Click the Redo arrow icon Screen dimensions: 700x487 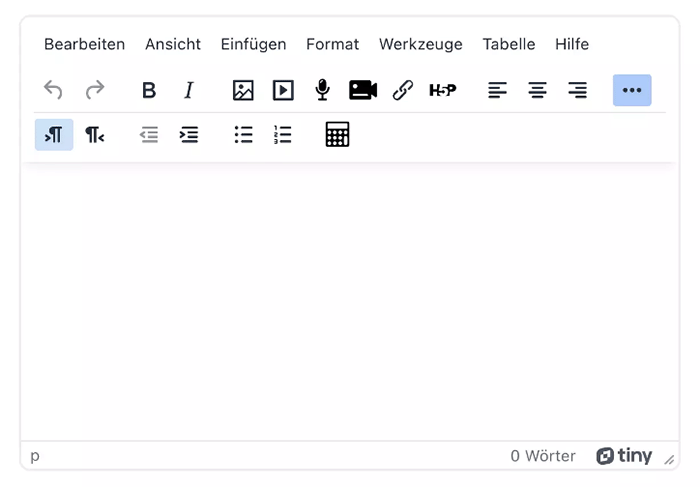pyautogui.click(x=94, y=91)
